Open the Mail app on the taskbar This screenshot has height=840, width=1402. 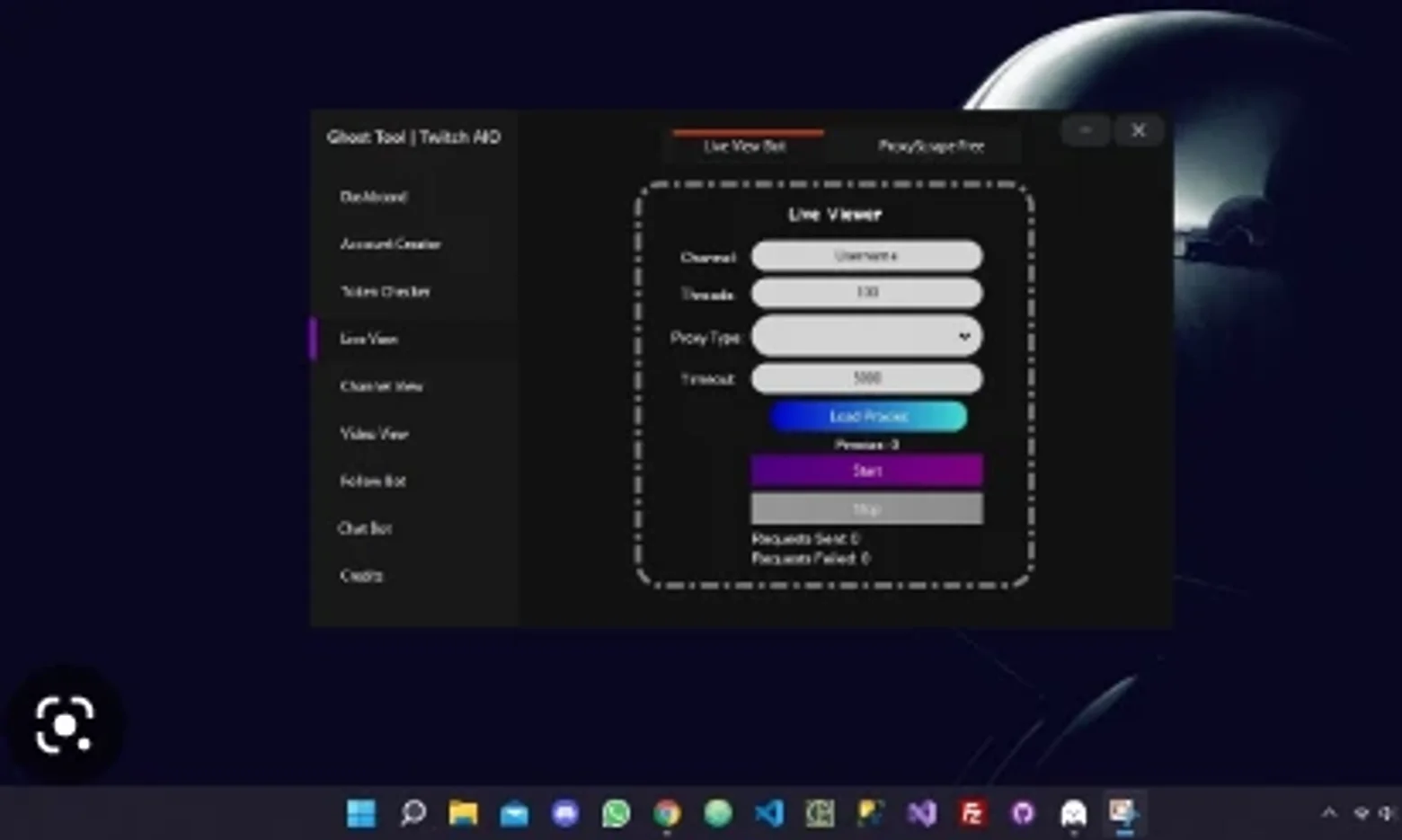coord(514,813)
